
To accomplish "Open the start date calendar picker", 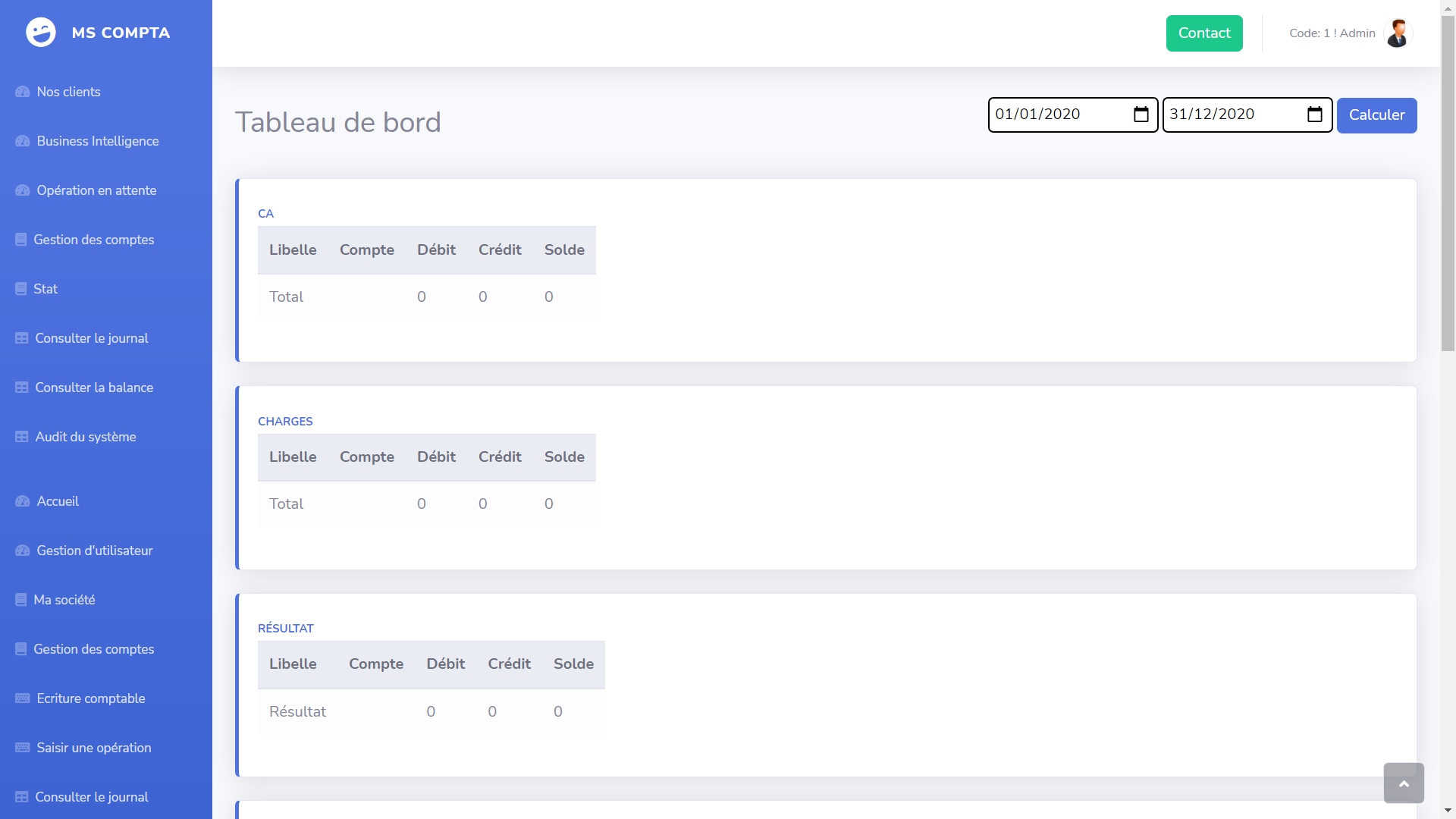I will [x=1141, y=115].
